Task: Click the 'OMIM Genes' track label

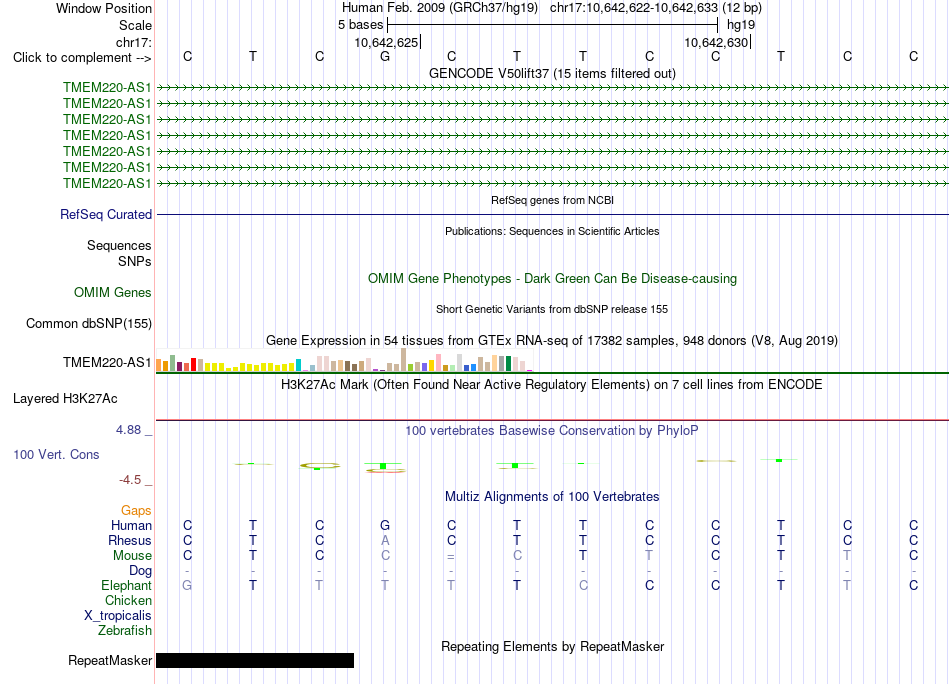Action: 113,293
